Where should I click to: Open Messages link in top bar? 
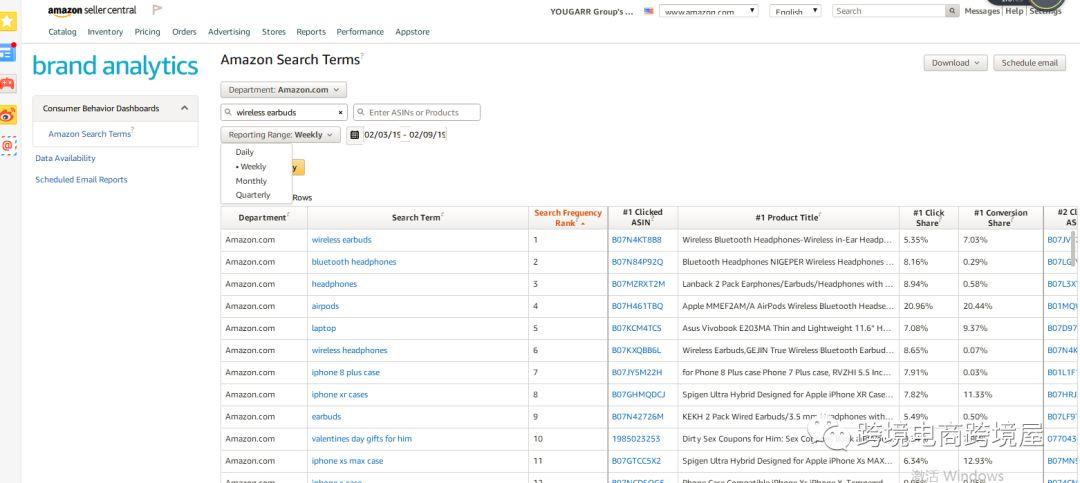pyautogui.click(x=982, y=11)
